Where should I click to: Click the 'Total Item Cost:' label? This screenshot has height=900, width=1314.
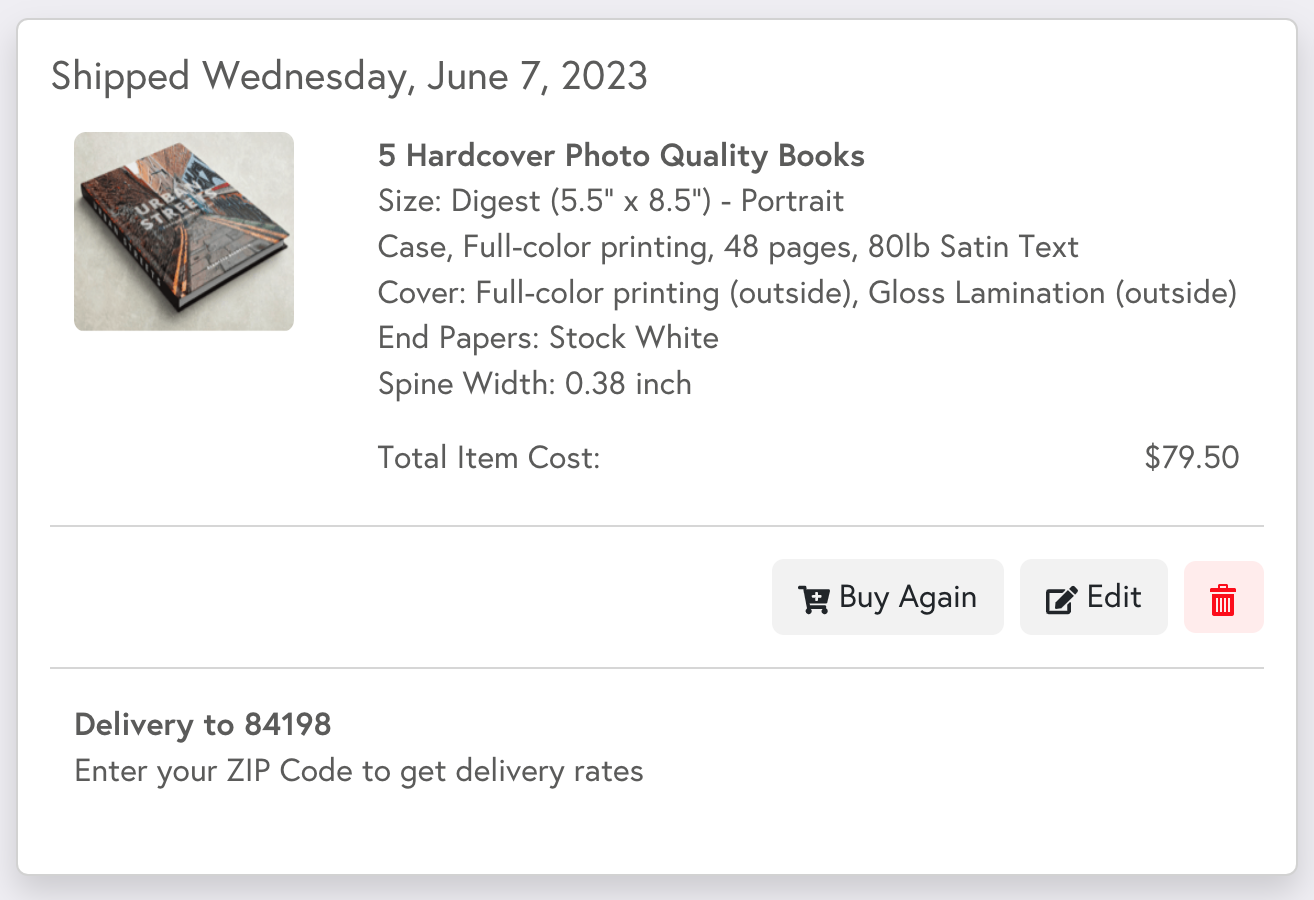(489, 458)
